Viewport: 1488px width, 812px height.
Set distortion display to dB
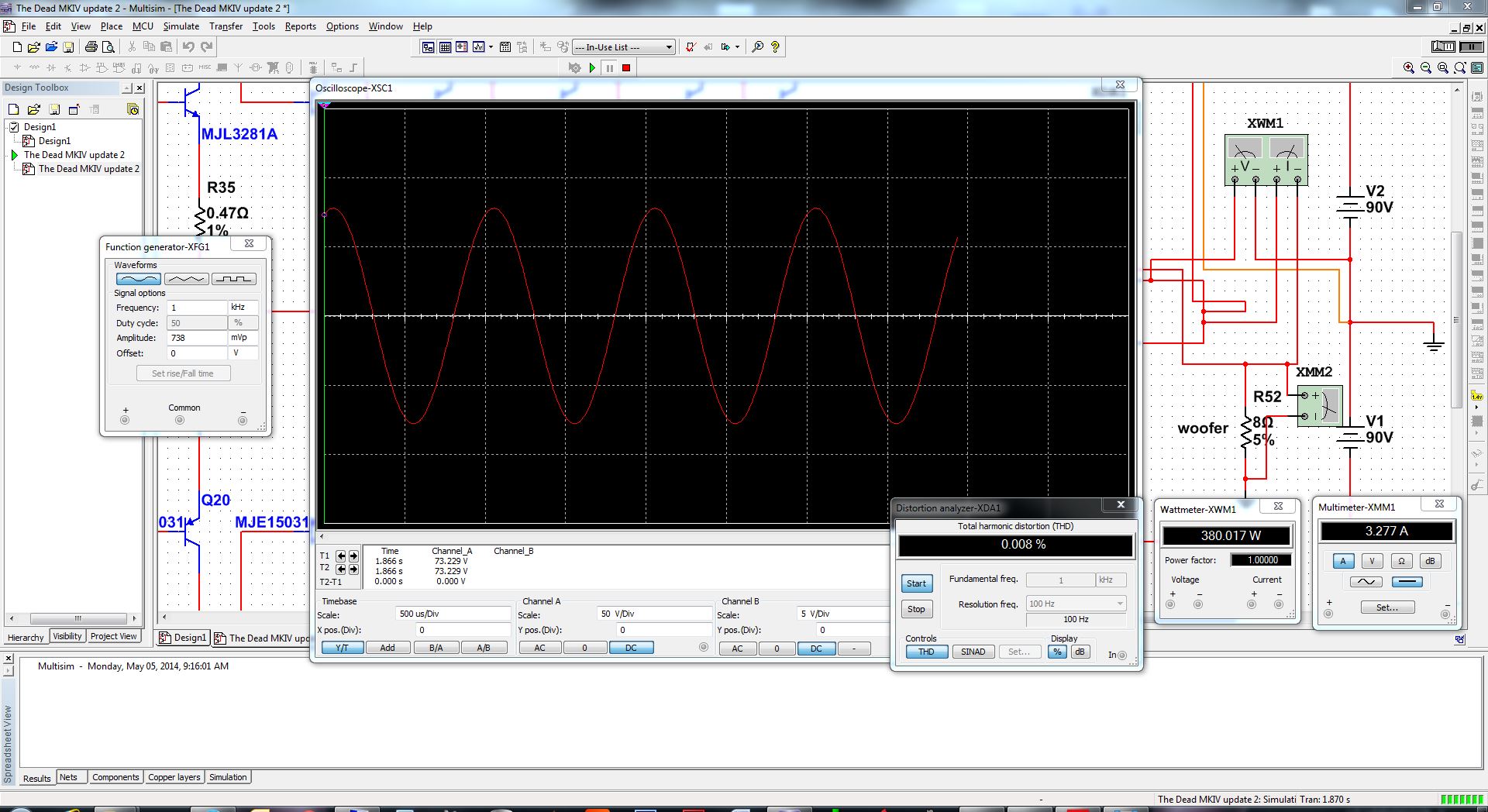pyautogui.click(x=1080, y=652)
